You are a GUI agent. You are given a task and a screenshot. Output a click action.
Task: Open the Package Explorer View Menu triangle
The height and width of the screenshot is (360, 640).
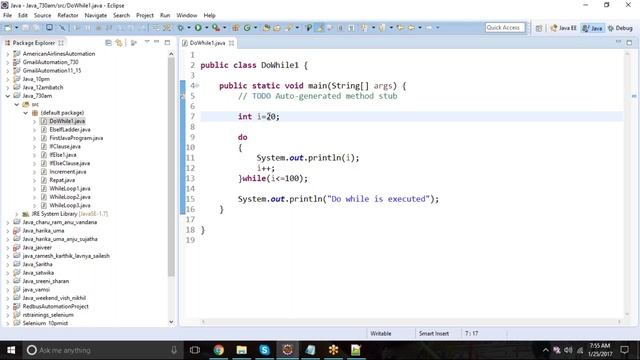(147, 42)
